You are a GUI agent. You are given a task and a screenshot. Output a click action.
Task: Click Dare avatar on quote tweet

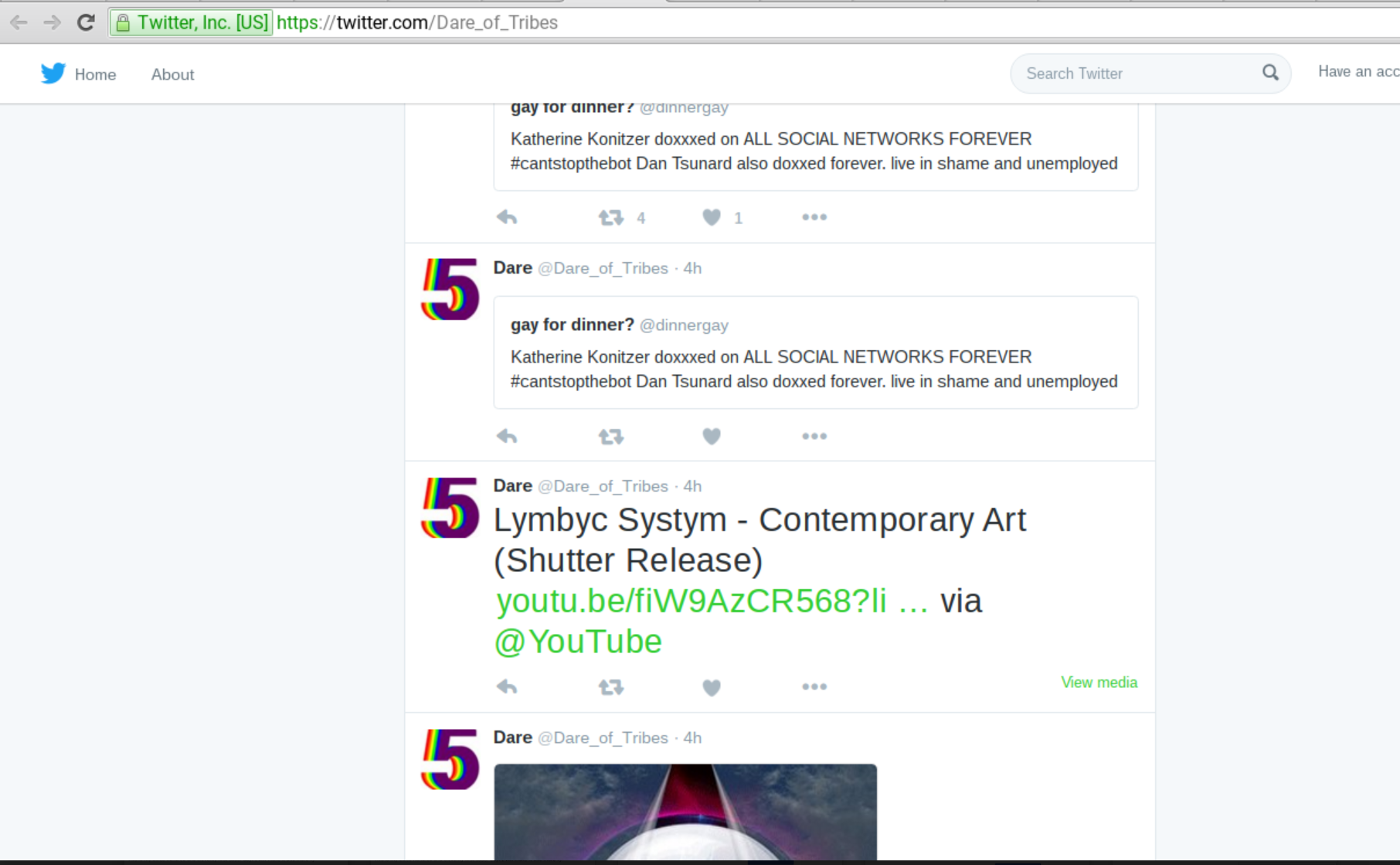(450, 289)
